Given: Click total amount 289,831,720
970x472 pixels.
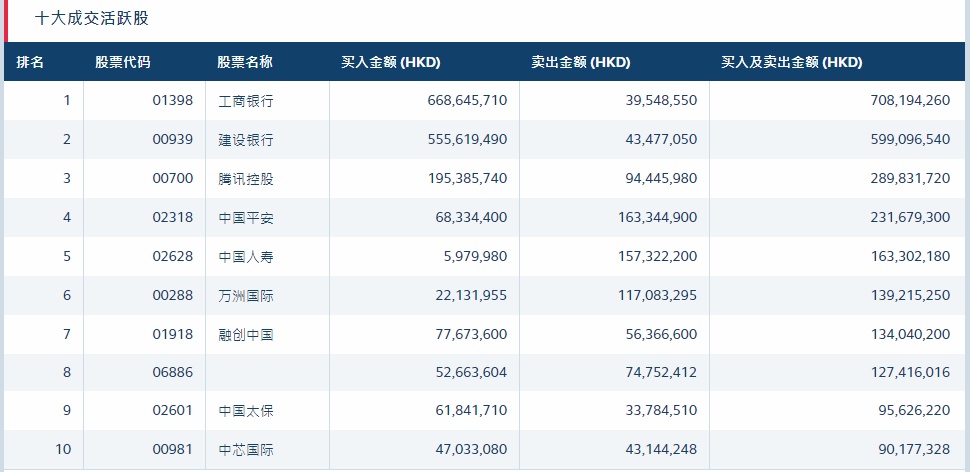Looking at the screenshot, I should point(910,178).
